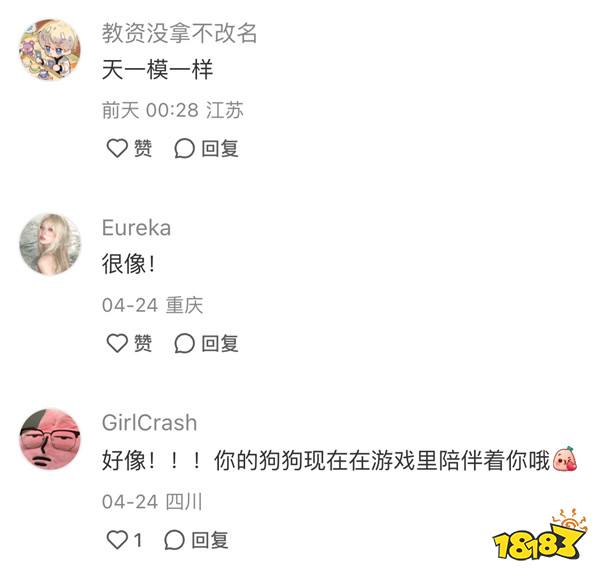
Task: Tap heart icon under Eureka's comment
Action: click(117, 343)
